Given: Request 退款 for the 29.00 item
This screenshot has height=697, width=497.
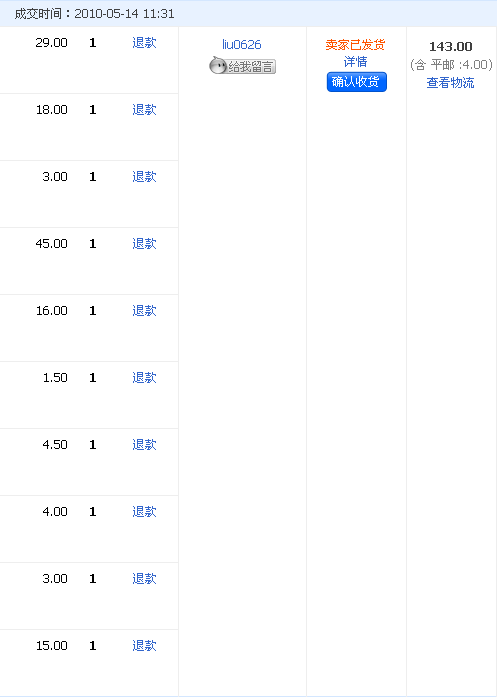Looking at the screenshot, I should point(144,43).
